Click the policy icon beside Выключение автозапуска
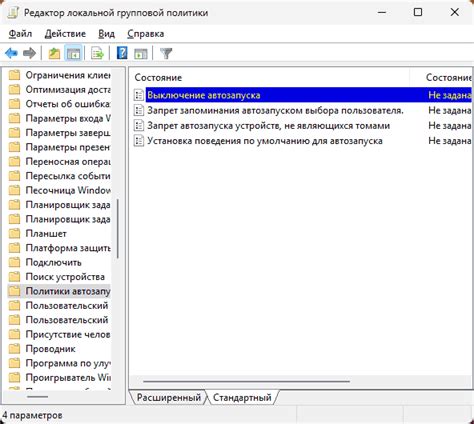 click(x=139, y=95)
